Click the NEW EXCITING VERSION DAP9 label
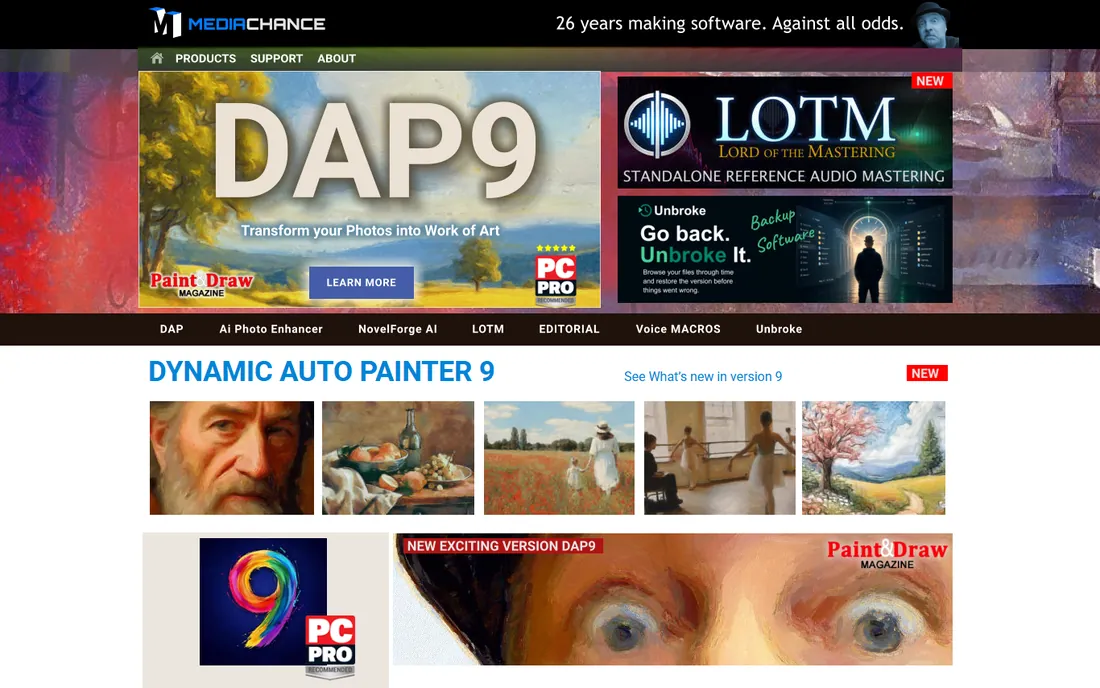 pos(501,546)
